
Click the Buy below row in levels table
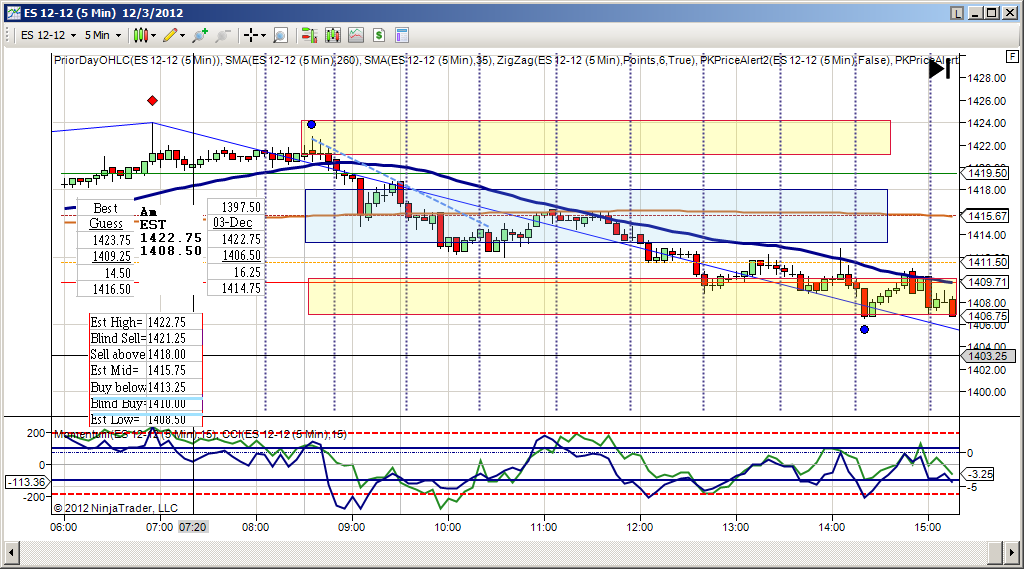tap(146, 387)
